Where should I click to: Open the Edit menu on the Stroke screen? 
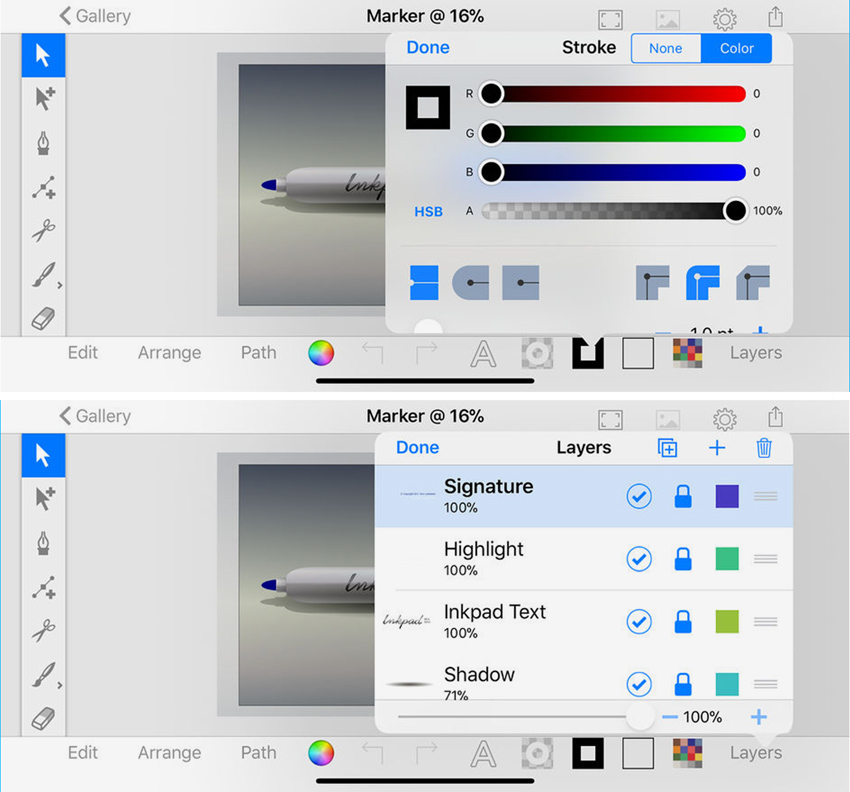82,353
